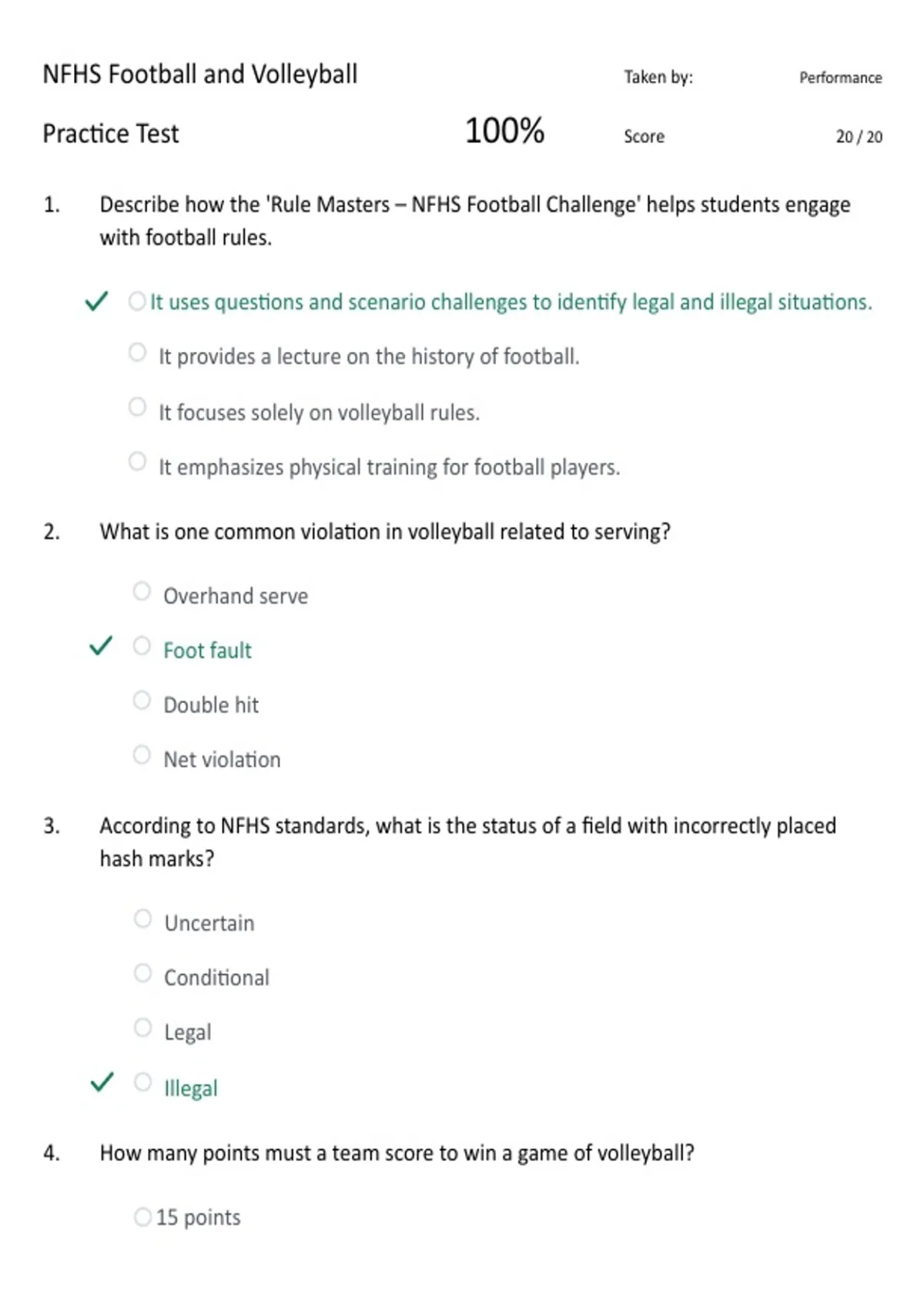This screenshot has width=924, height=1309.
Task: Select the 'Foot fault' radio button
Action: click(x=142, y=645)
